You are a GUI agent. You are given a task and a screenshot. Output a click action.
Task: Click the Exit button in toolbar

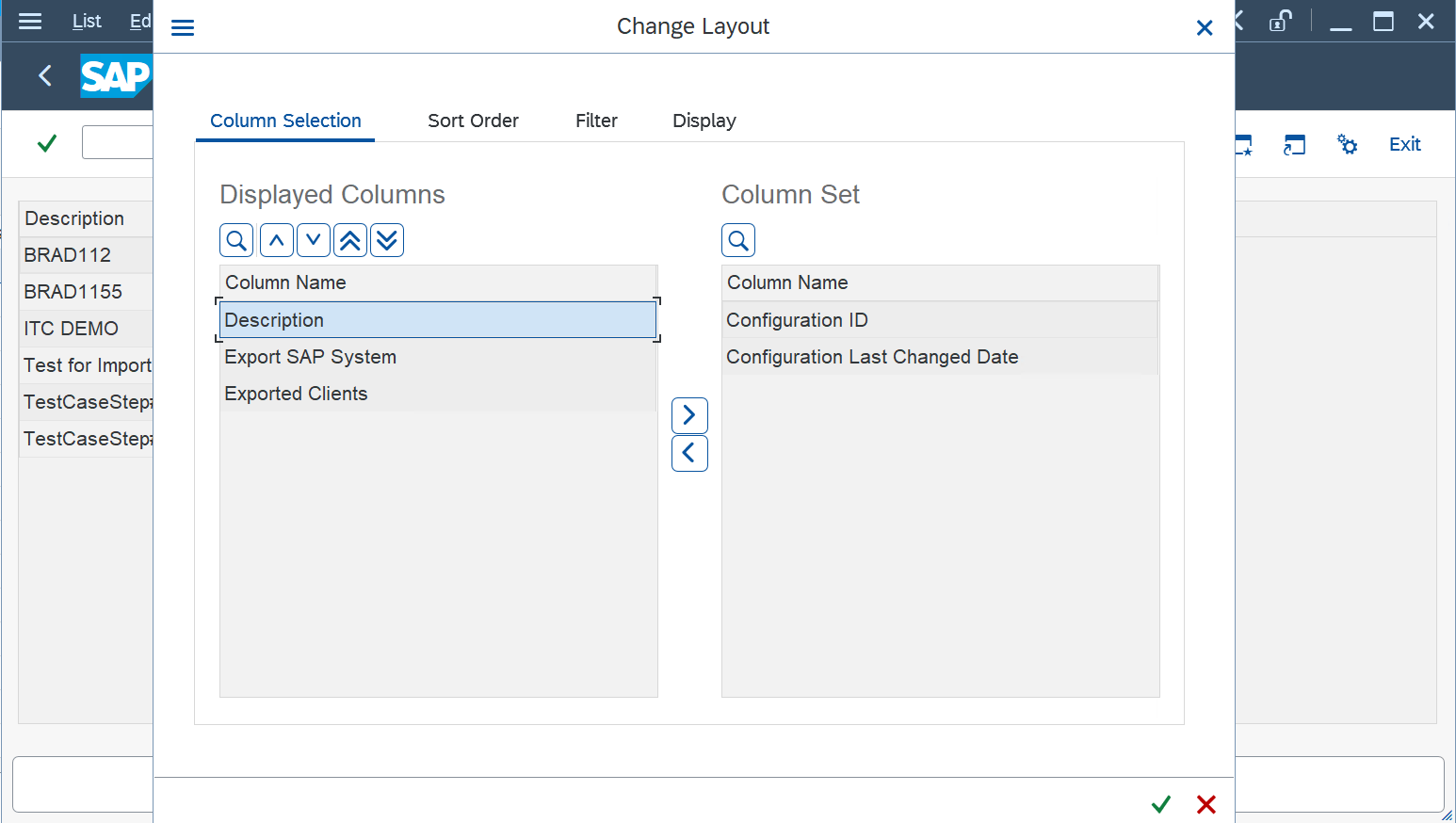pos(1404,144)
